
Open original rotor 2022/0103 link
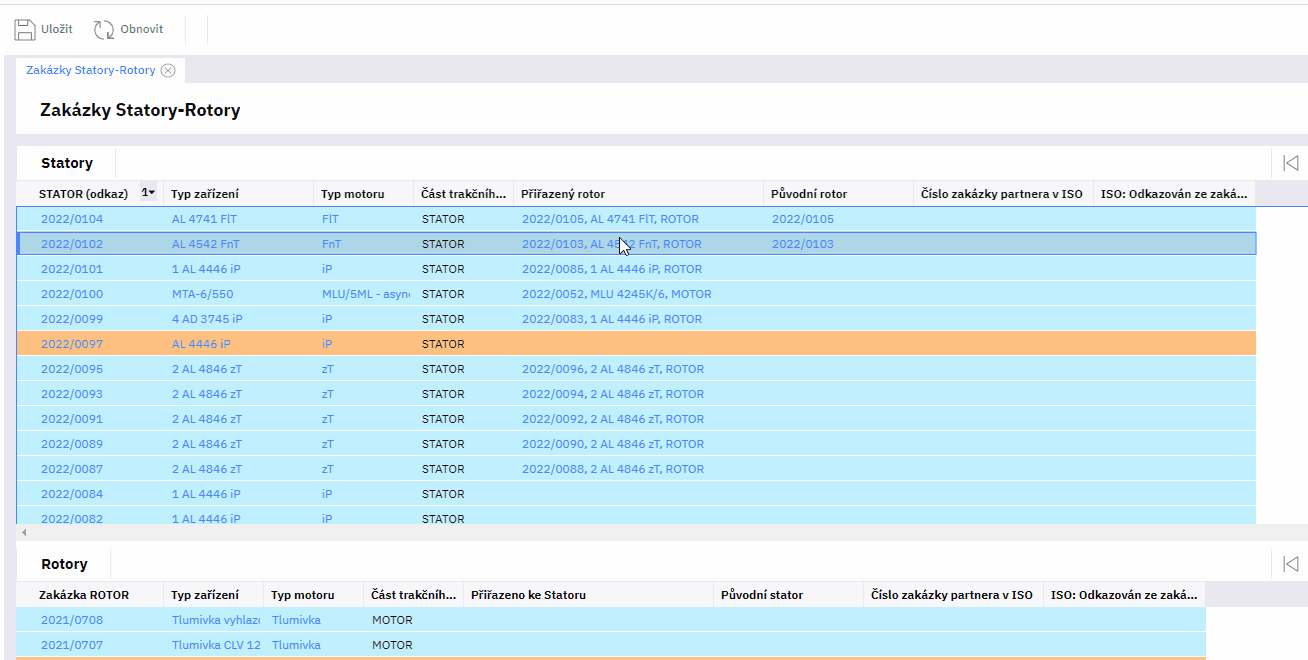802,244
